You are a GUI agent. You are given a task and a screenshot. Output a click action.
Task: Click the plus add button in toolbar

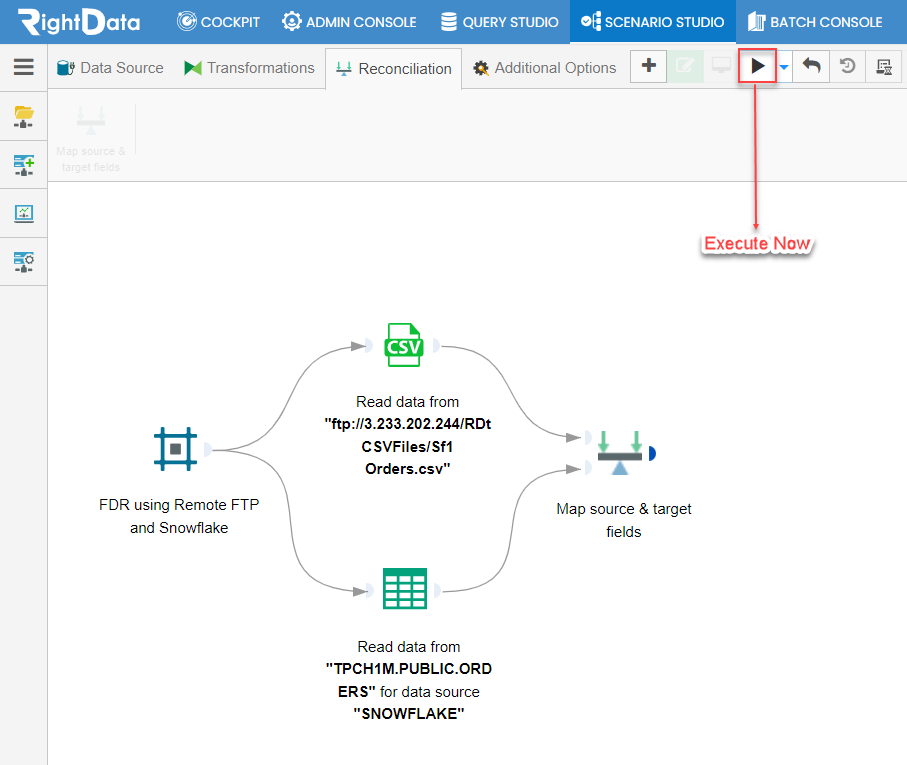click(x=648, y=66)
